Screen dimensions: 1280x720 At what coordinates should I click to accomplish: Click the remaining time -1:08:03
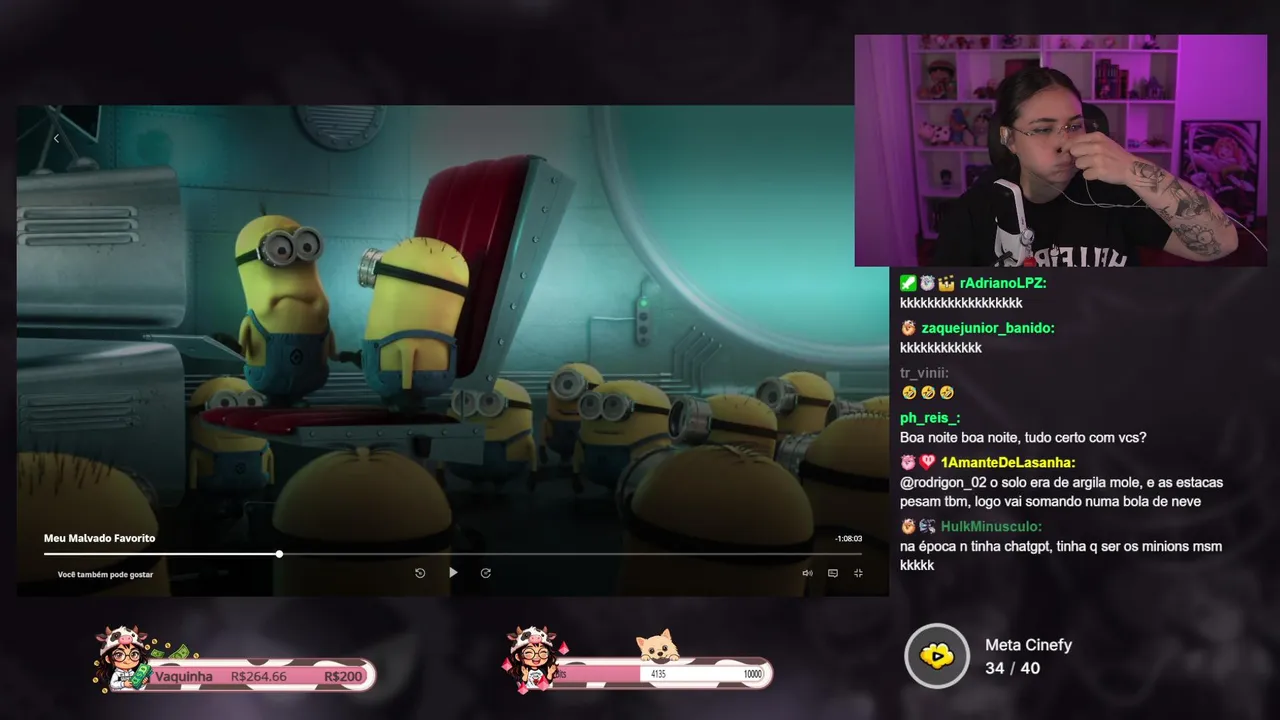[848, 539]
